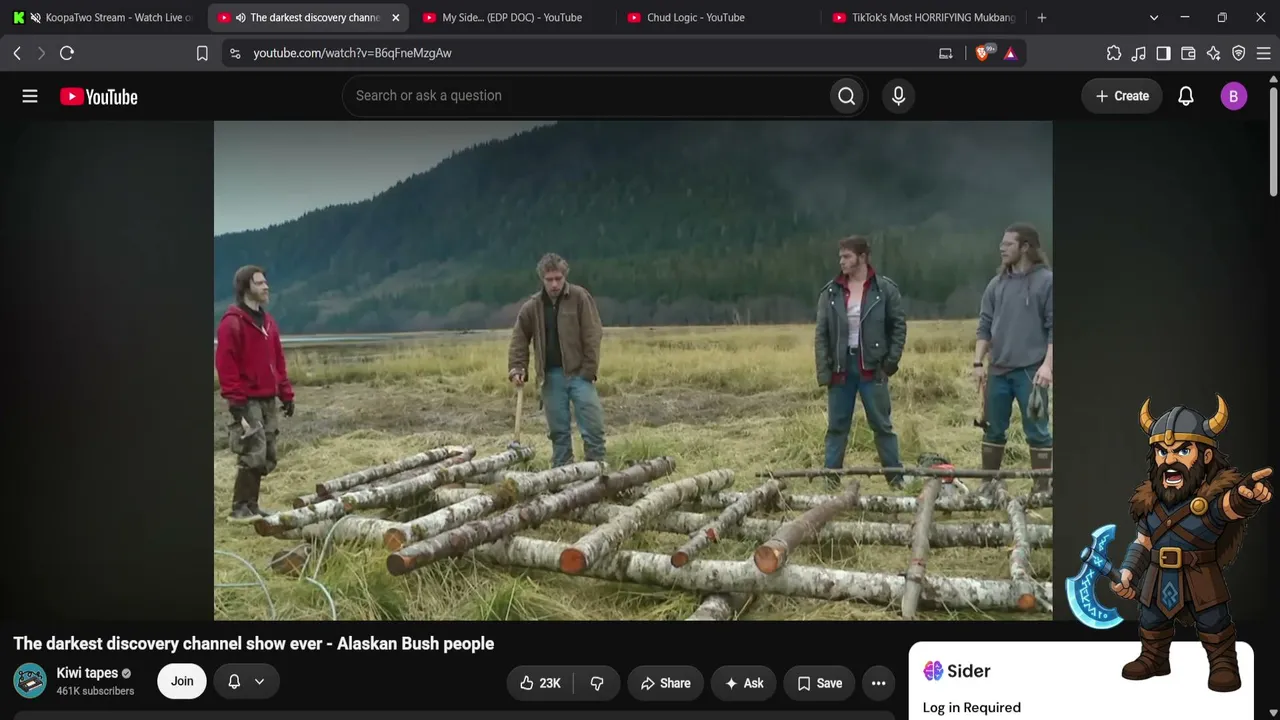This screenshot has height=720, width=1280.
Task: Open Kiwi tapes channel avatar
Action: pos(30,681)
